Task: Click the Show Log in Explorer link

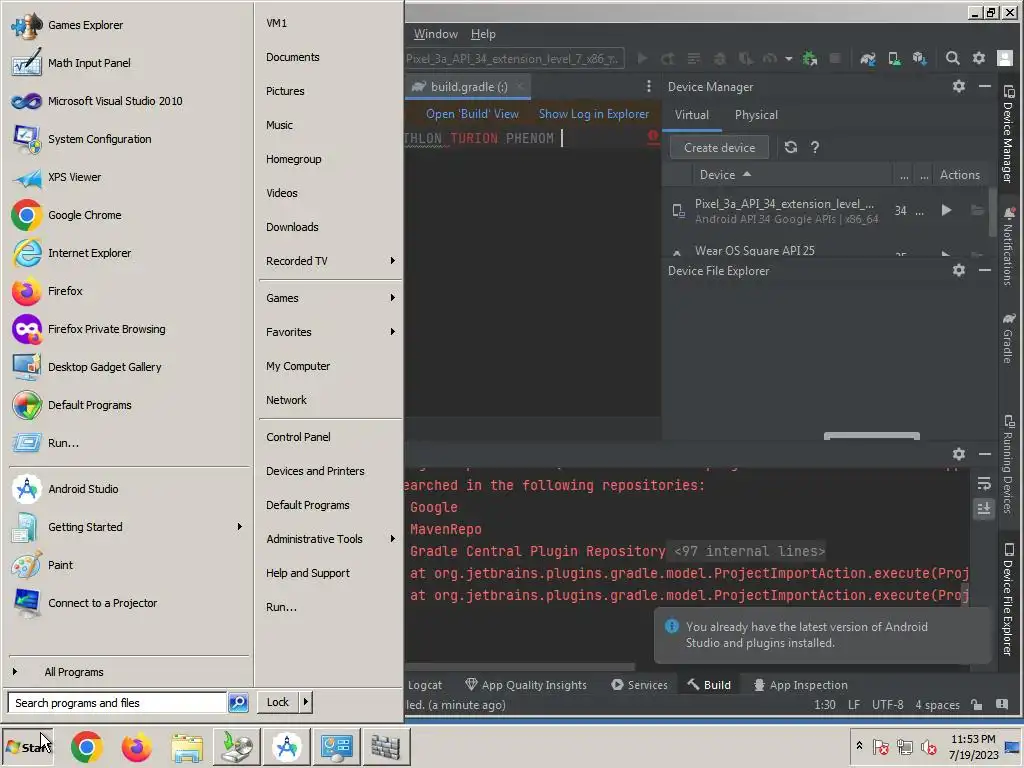Action: (594, 114)
